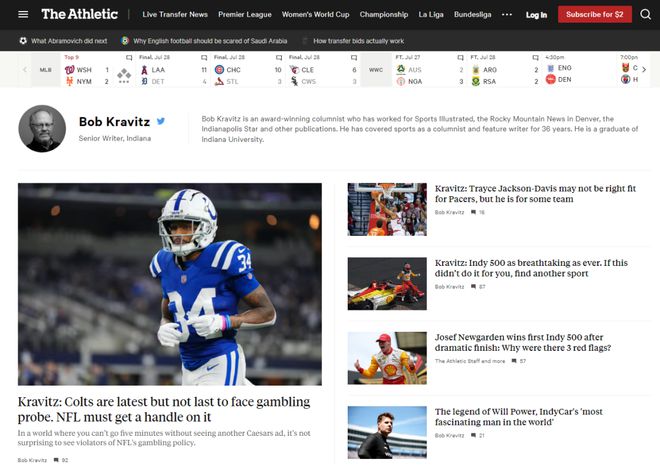
Task: Open comments icon on ARG vs RSA match
Action: tap(535, 57)
